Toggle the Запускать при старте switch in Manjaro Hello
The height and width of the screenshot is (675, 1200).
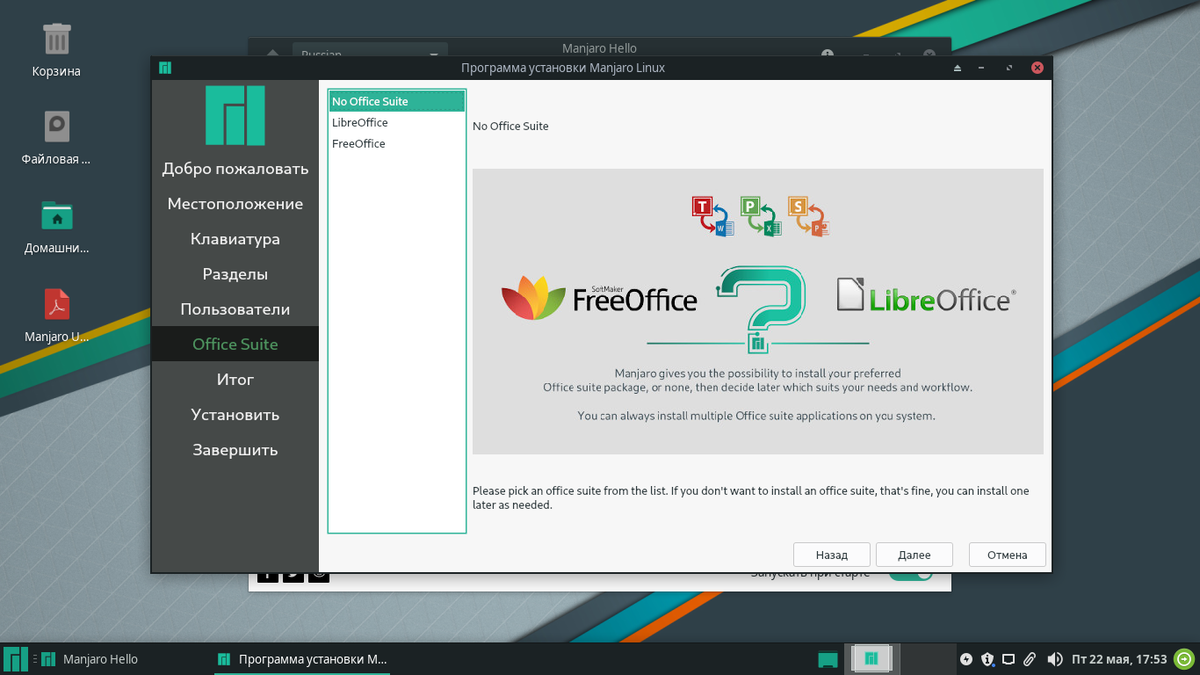[x=910, y=575]
